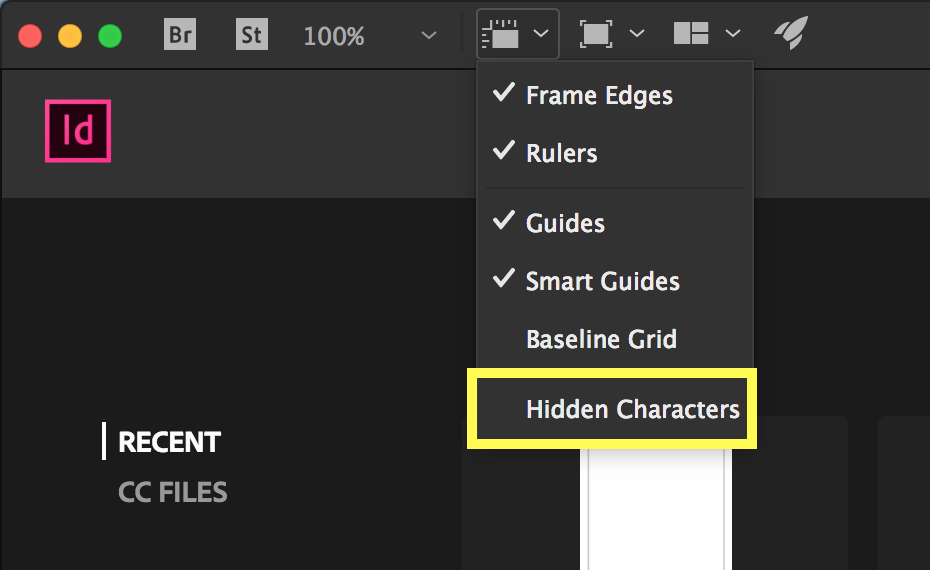
Task: Expand the 100% zoom level dropdown
Action: [428, 36]
